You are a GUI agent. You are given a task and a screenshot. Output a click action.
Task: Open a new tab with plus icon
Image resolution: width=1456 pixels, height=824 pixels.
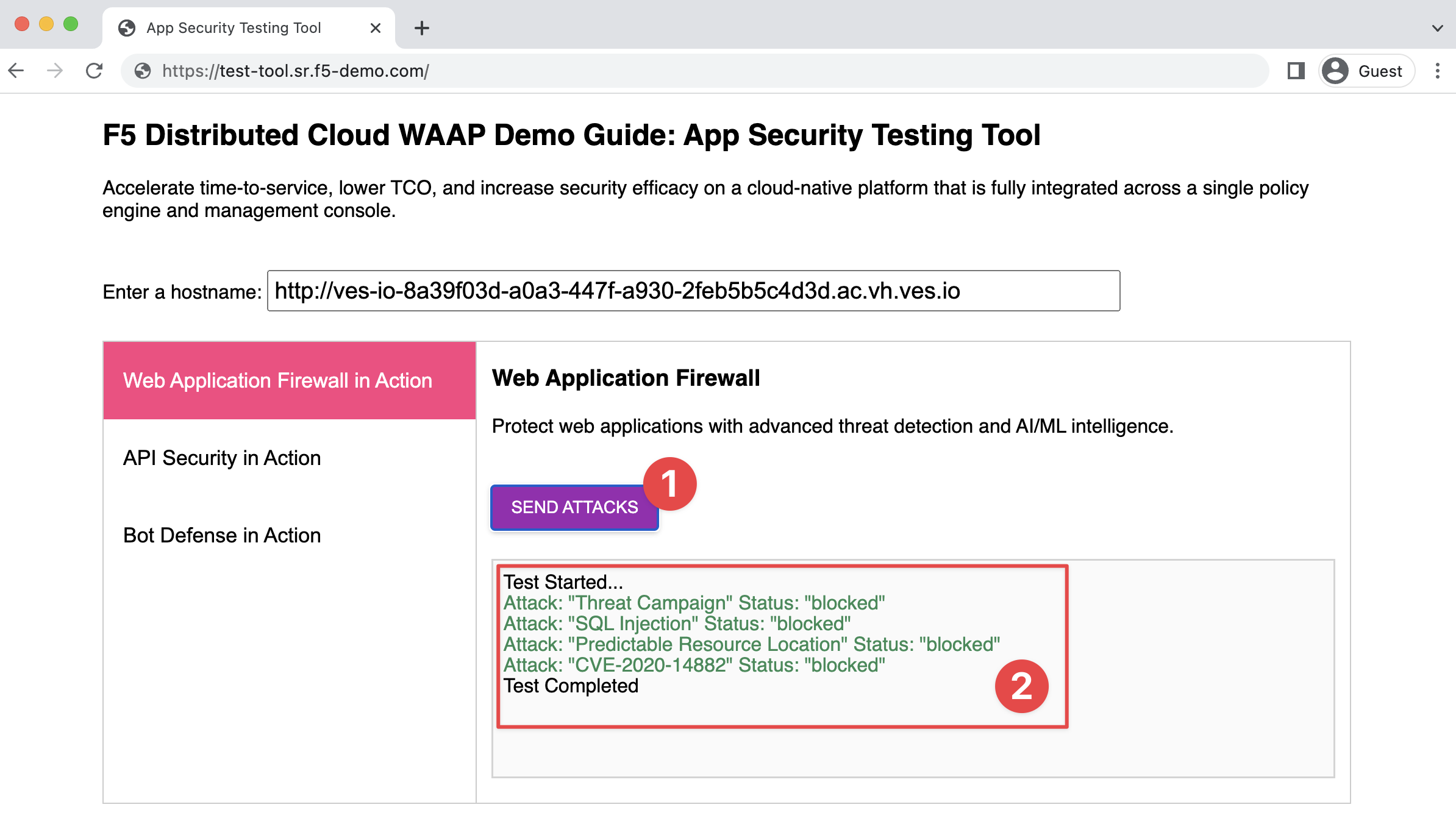pos(421,28)
